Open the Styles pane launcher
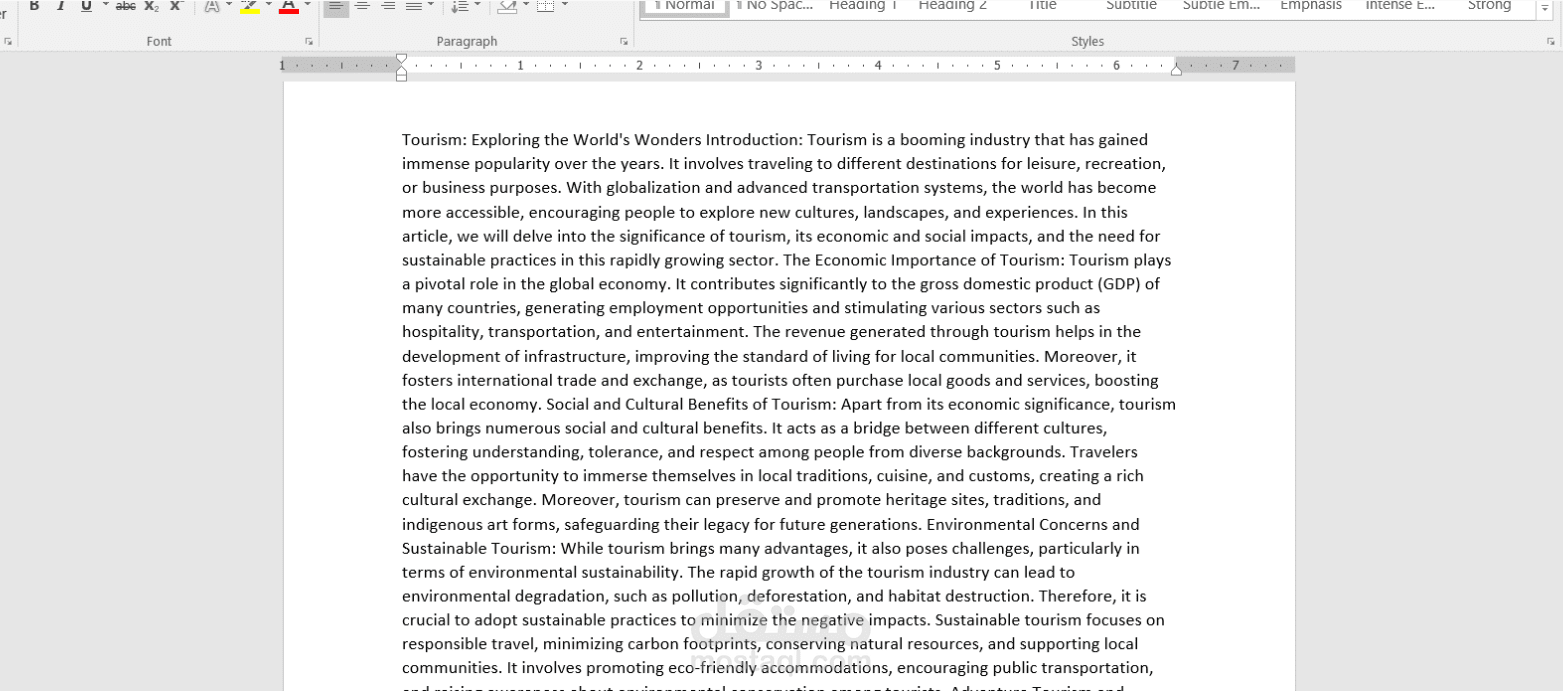This screenshot has height=691, width=1563. tap(1551, 42)
